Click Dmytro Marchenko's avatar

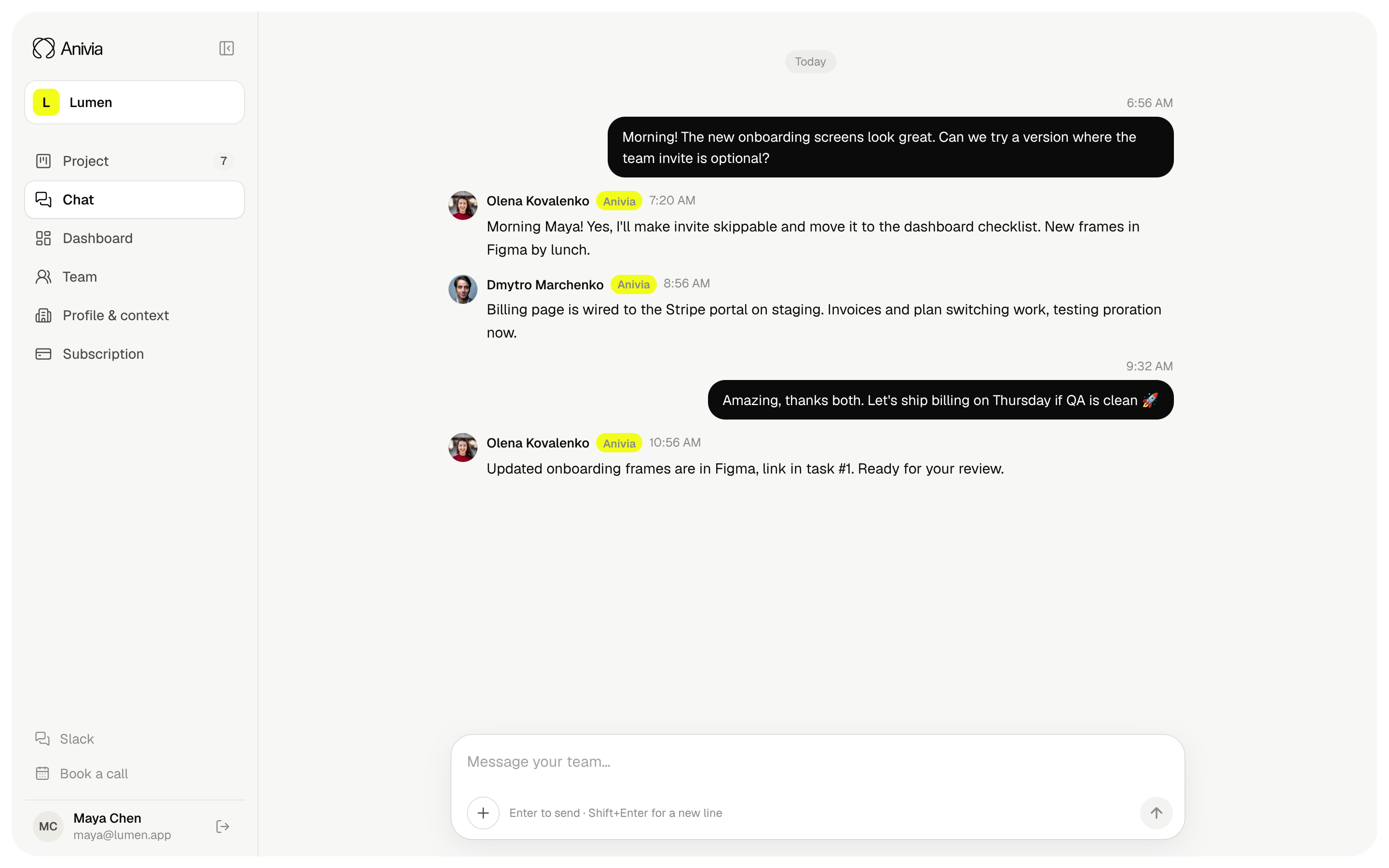coord(463,289)
